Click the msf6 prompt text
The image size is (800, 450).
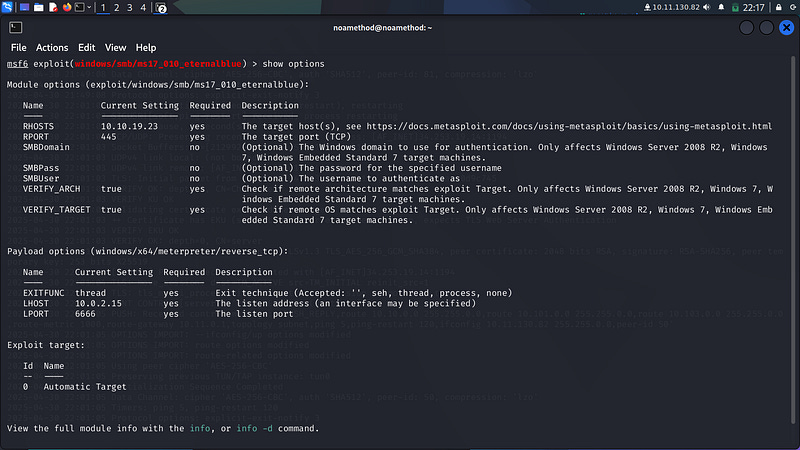pyautogui.click(x=17, y=64)
